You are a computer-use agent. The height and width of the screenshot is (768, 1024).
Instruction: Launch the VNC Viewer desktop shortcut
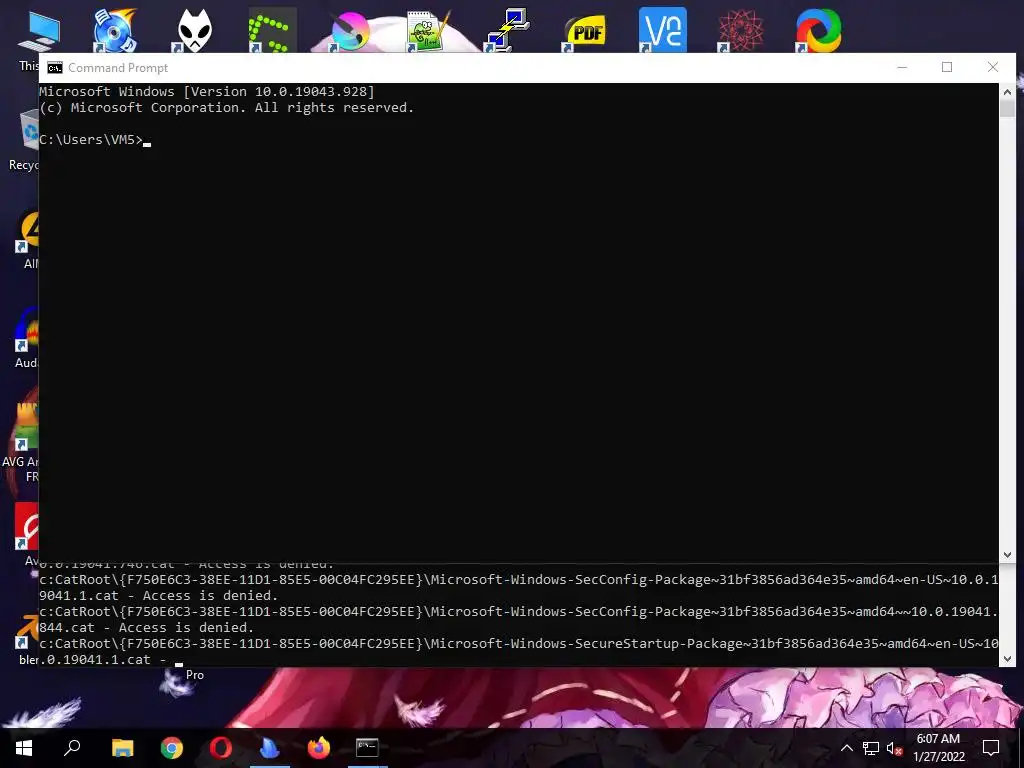pyautogui.click(x=663, y=30)
